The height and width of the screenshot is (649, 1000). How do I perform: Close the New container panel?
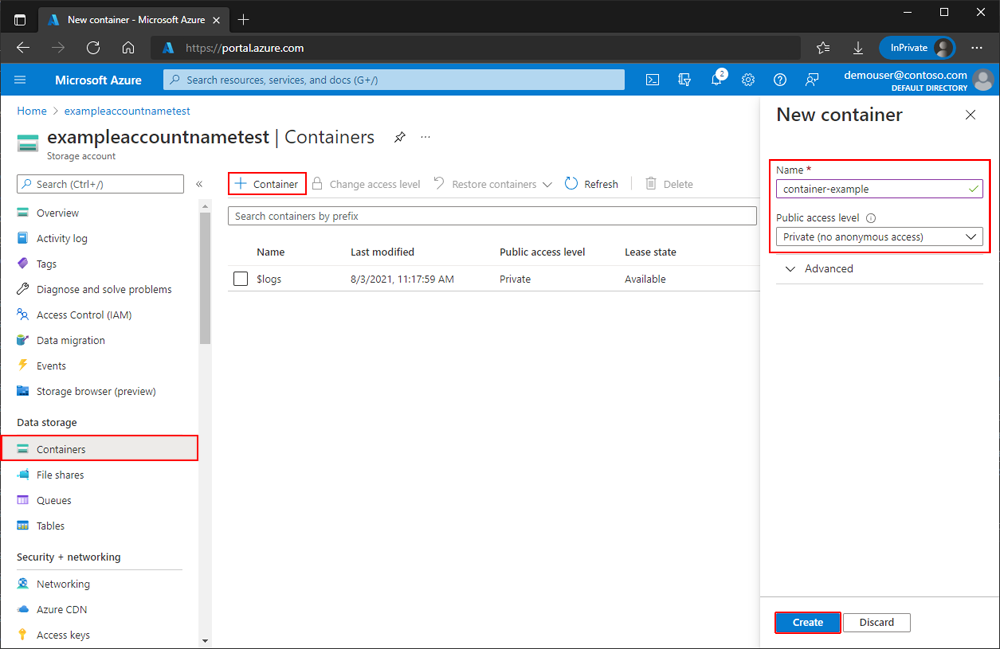tap(970, 115)
